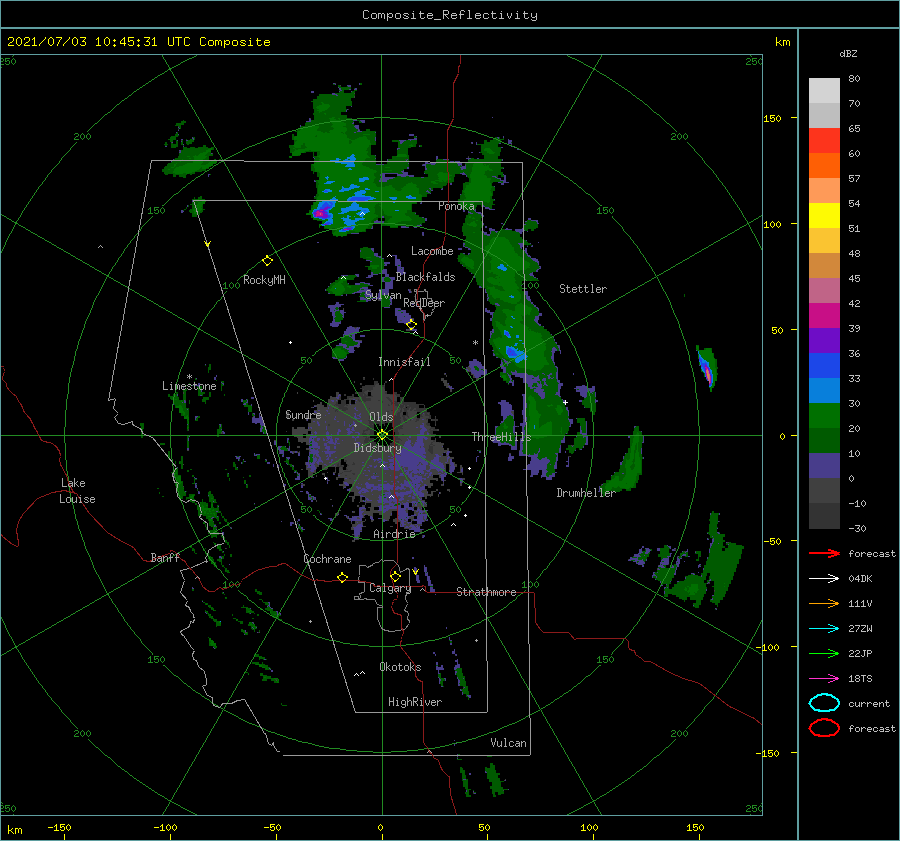The image size is (900, 841).
Task: Choose the green 22JP arrow legend icon
Action: pos(824,653)
